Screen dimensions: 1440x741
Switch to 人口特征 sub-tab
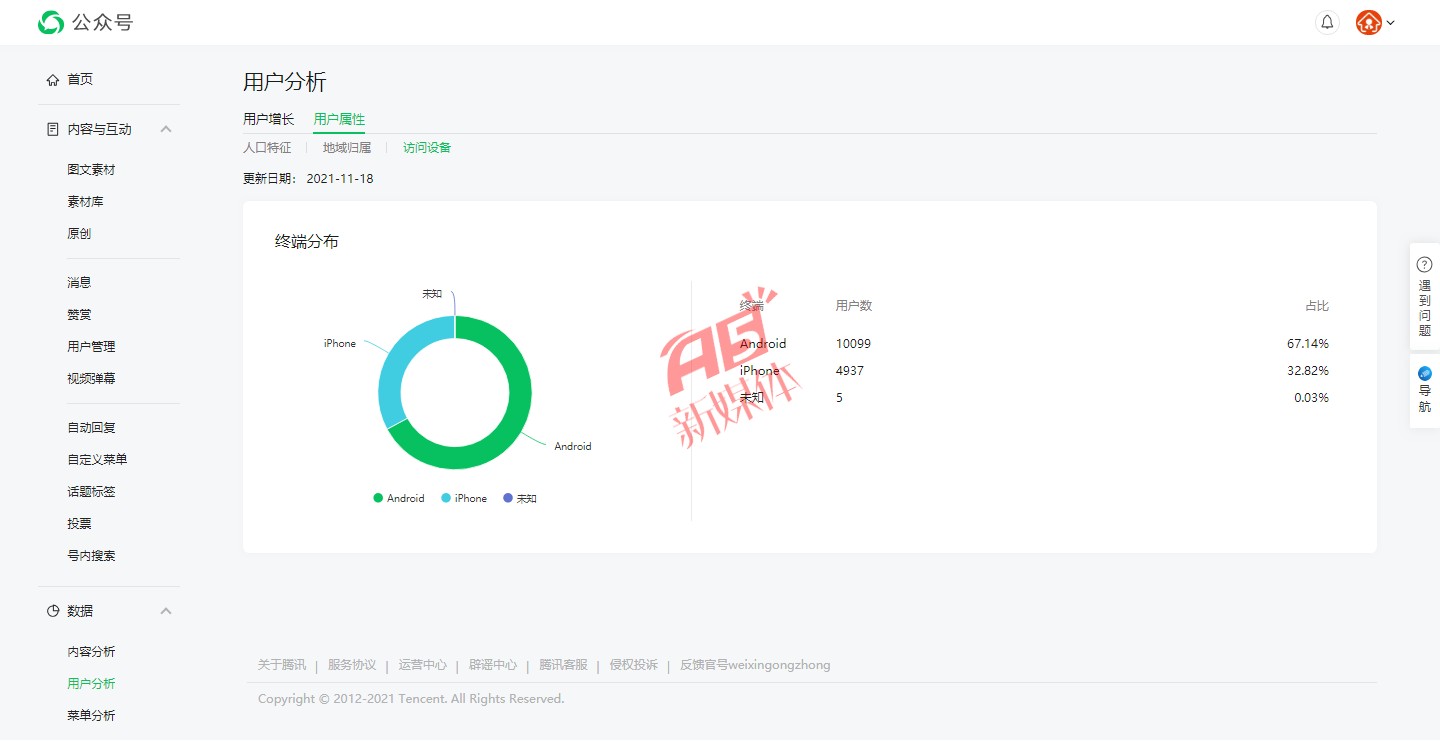click(x=267, y=148)
